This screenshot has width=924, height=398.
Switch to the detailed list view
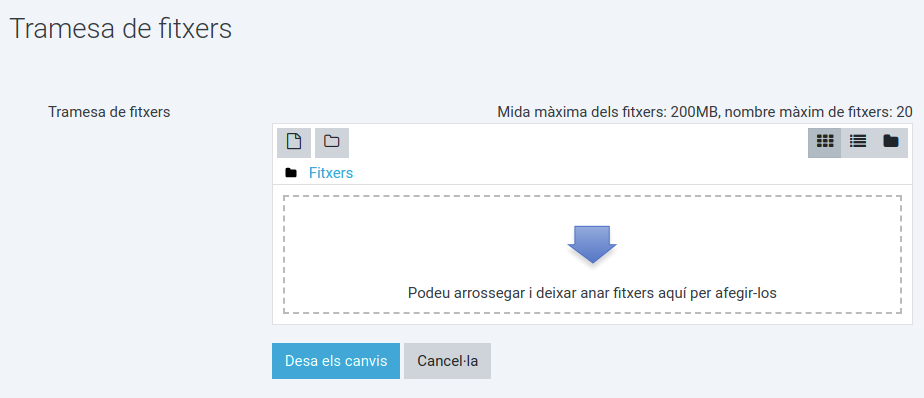(857, 142)
